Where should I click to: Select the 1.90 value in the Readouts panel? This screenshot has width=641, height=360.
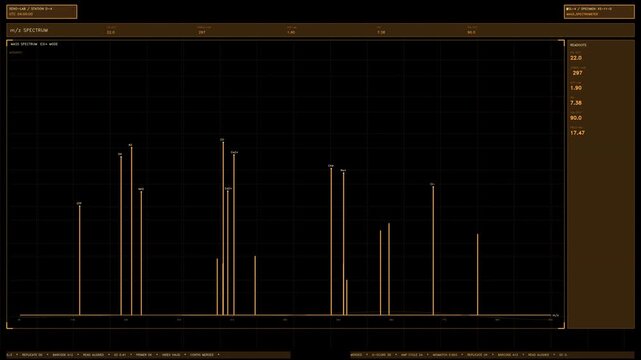(x=576, y=88)
